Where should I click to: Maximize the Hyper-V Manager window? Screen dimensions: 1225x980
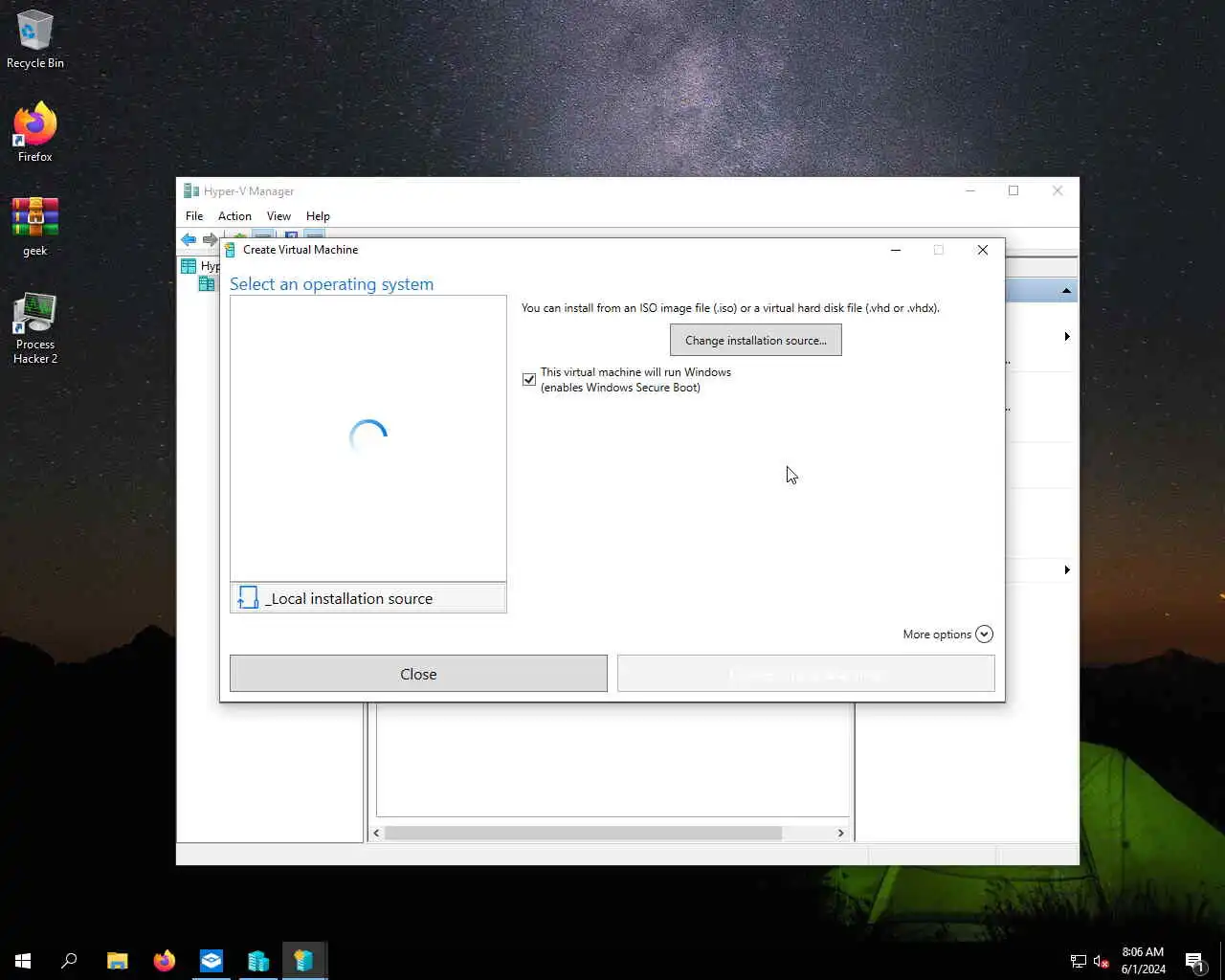click(x=1013, y=190)
